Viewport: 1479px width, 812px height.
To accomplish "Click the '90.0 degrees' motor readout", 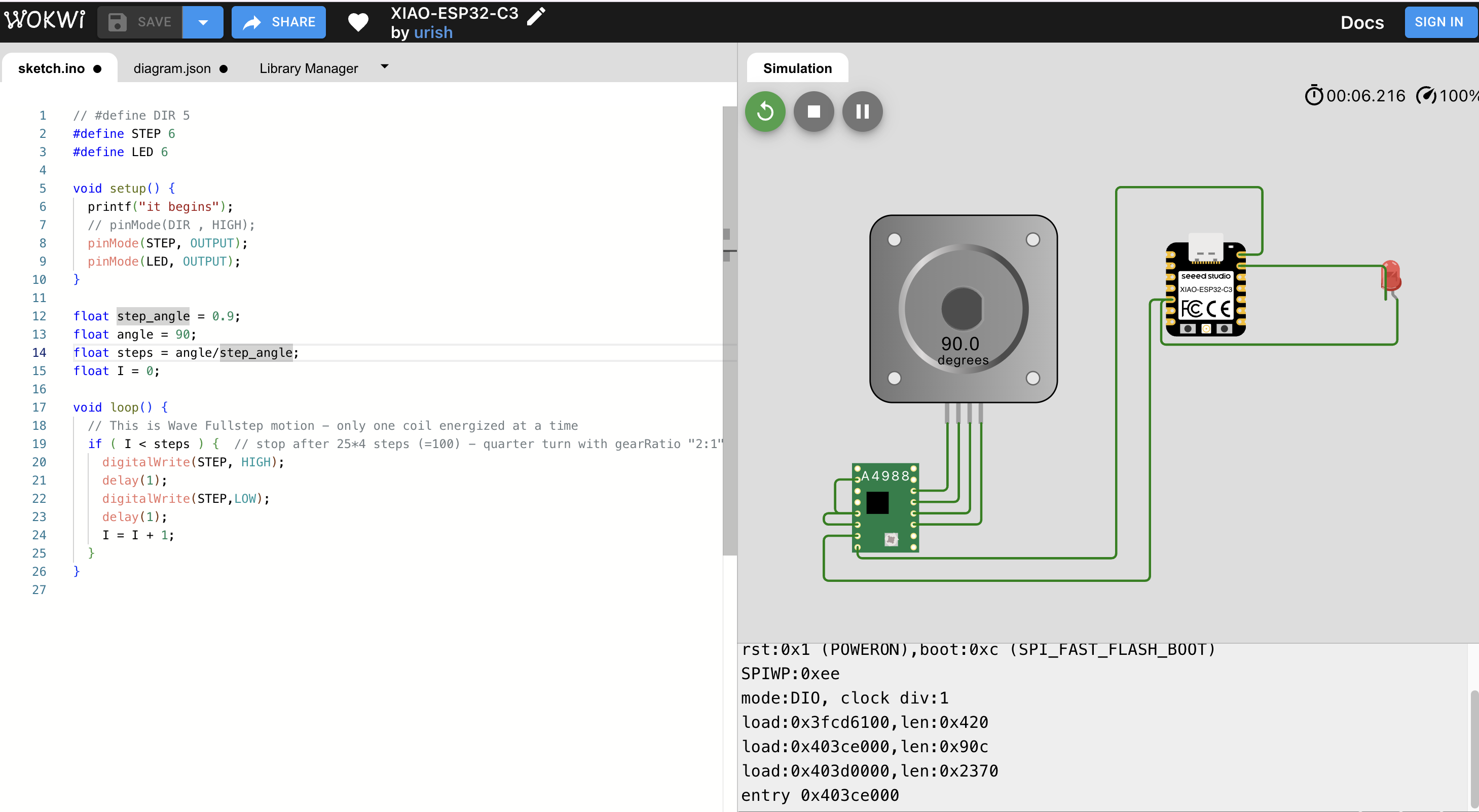I will [963, 350].
